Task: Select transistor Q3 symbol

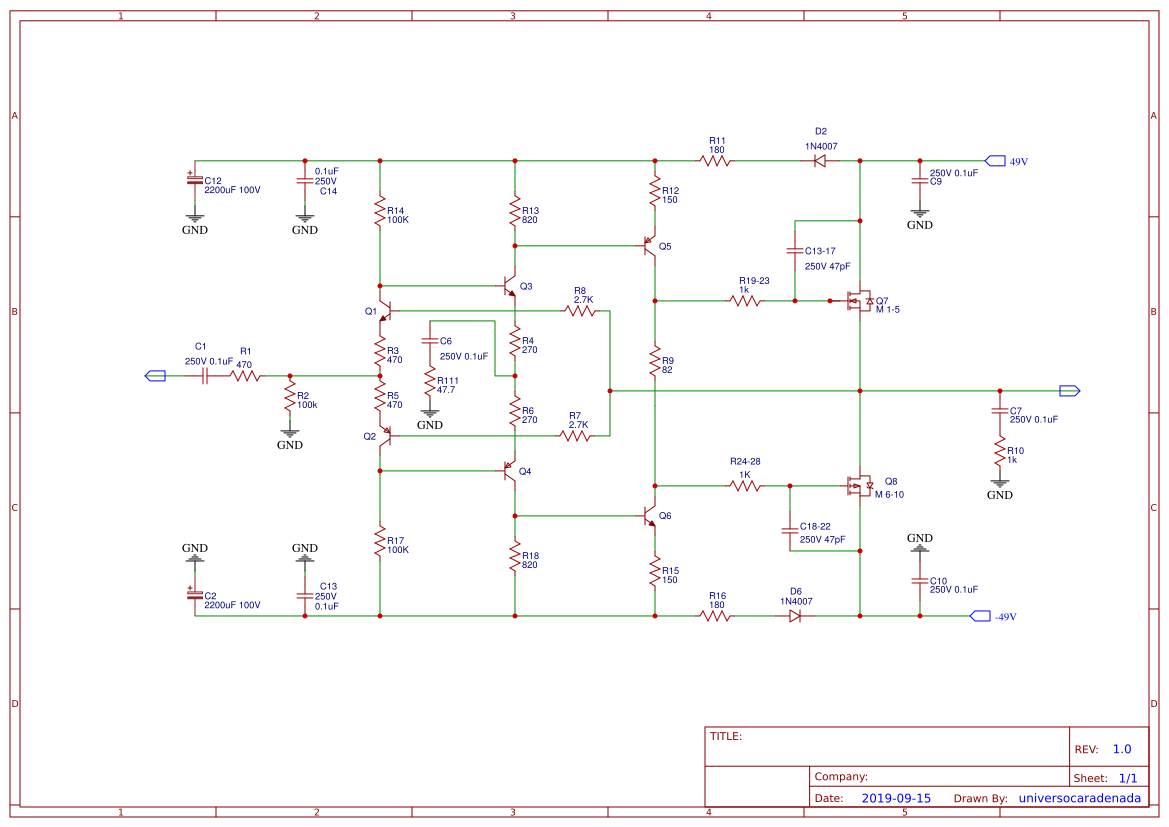Action: point(509,286)
